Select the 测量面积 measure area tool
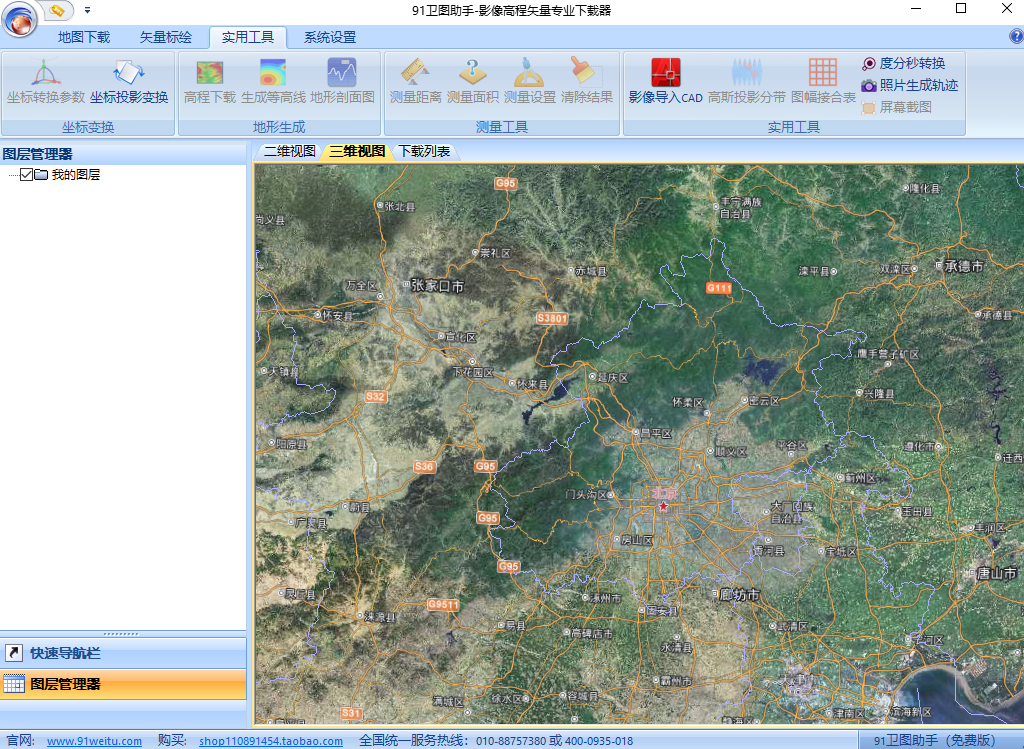 (473, 82)
